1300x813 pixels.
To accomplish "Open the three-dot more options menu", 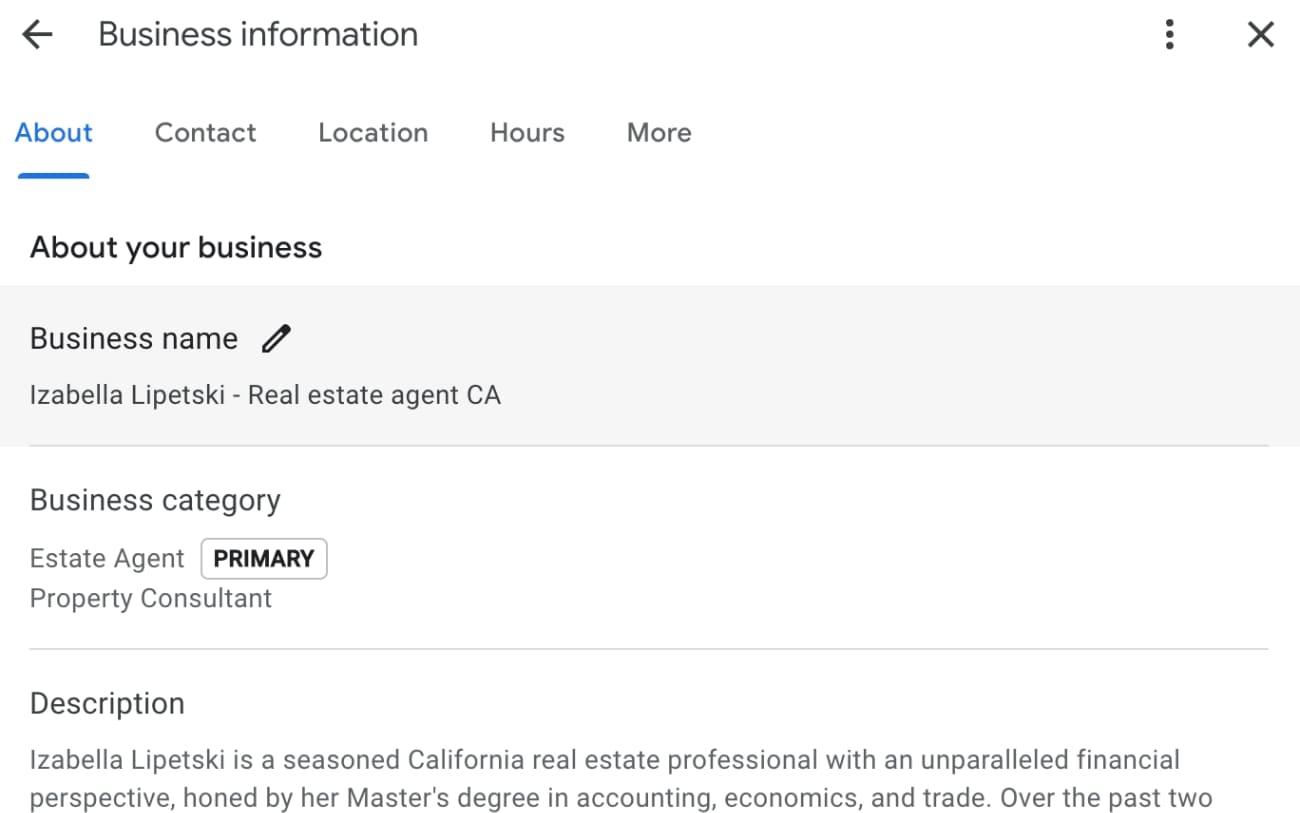I will point(1169,35).
